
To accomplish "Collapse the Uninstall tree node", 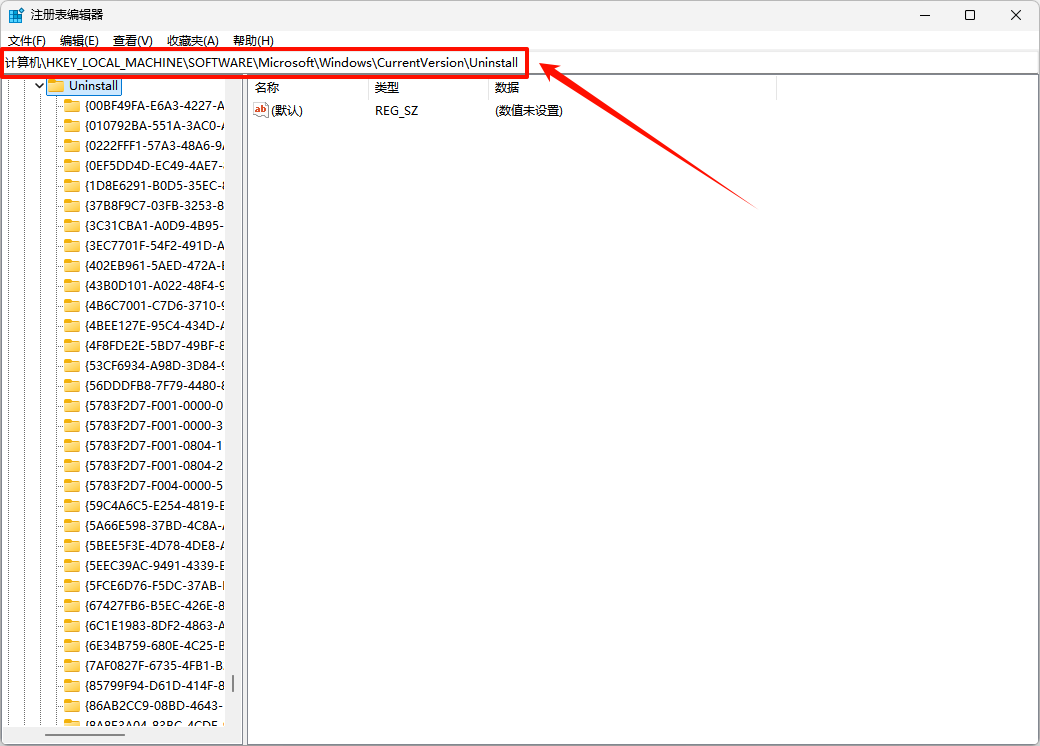I will 39,86.
